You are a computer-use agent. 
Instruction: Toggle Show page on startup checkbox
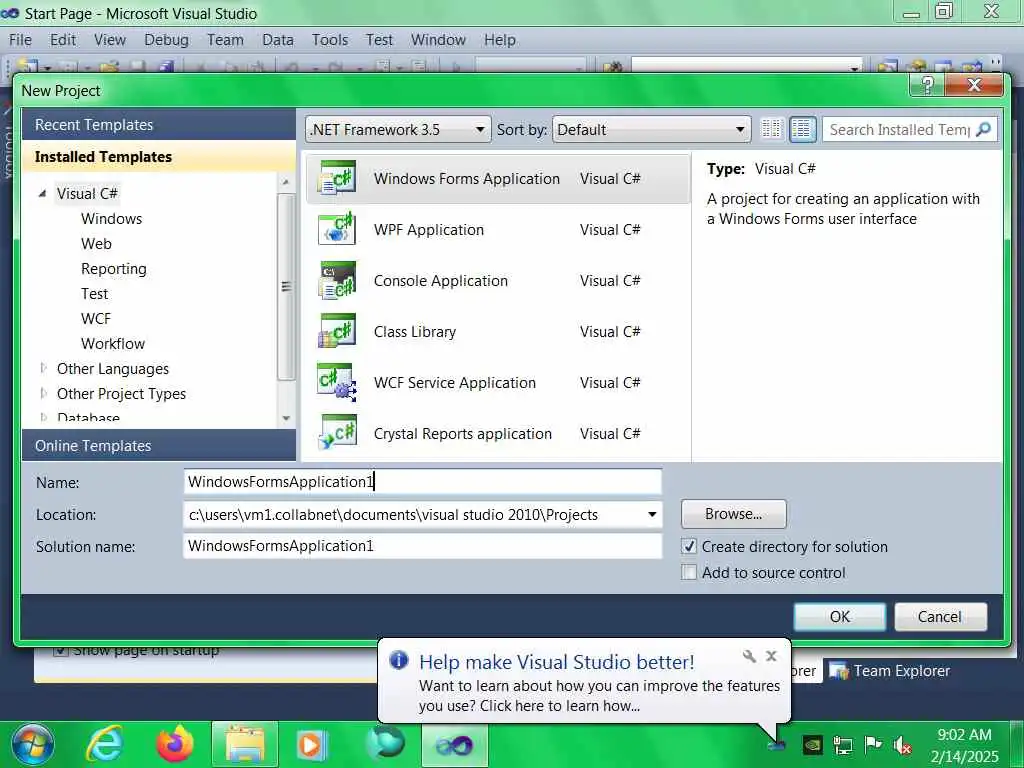pyautogui.click(x=61, y=650)
